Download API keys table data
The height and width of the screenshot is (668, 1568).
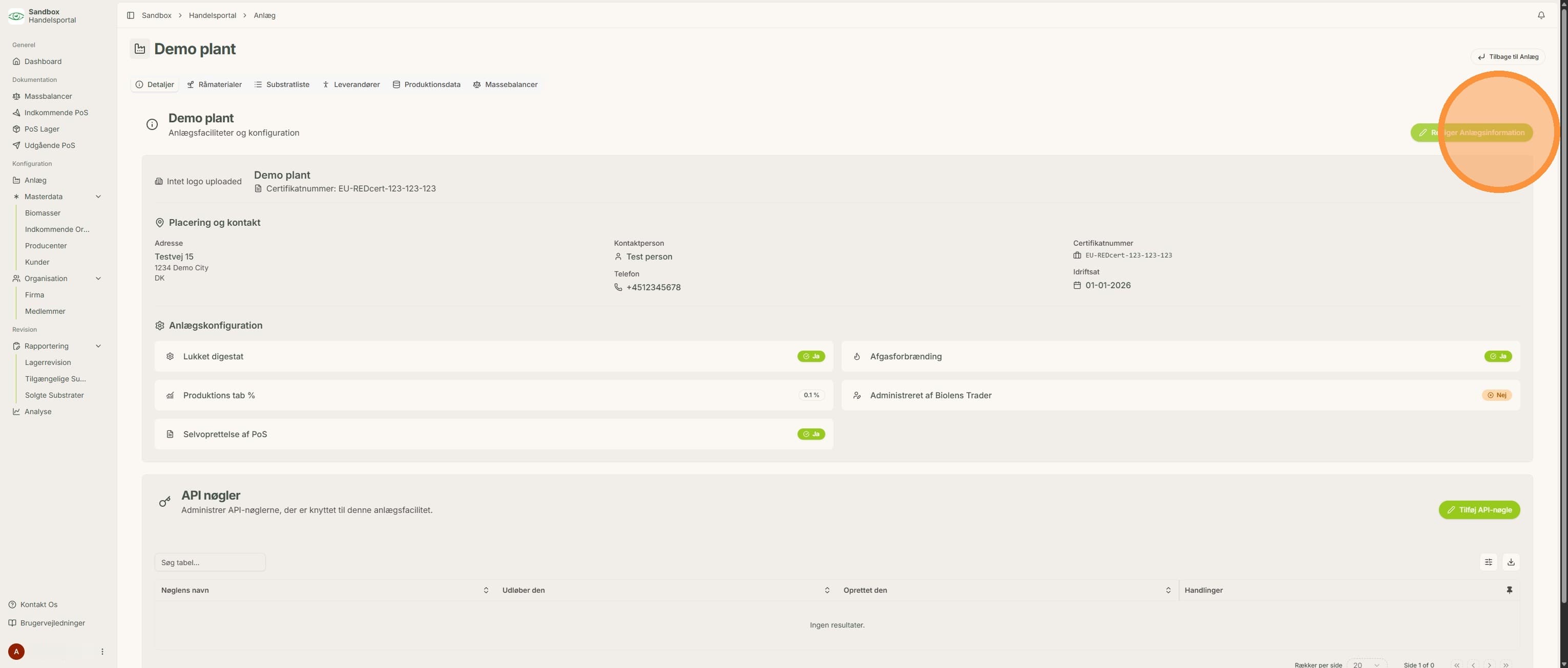pyautogui.click(x=1510, y=562)
